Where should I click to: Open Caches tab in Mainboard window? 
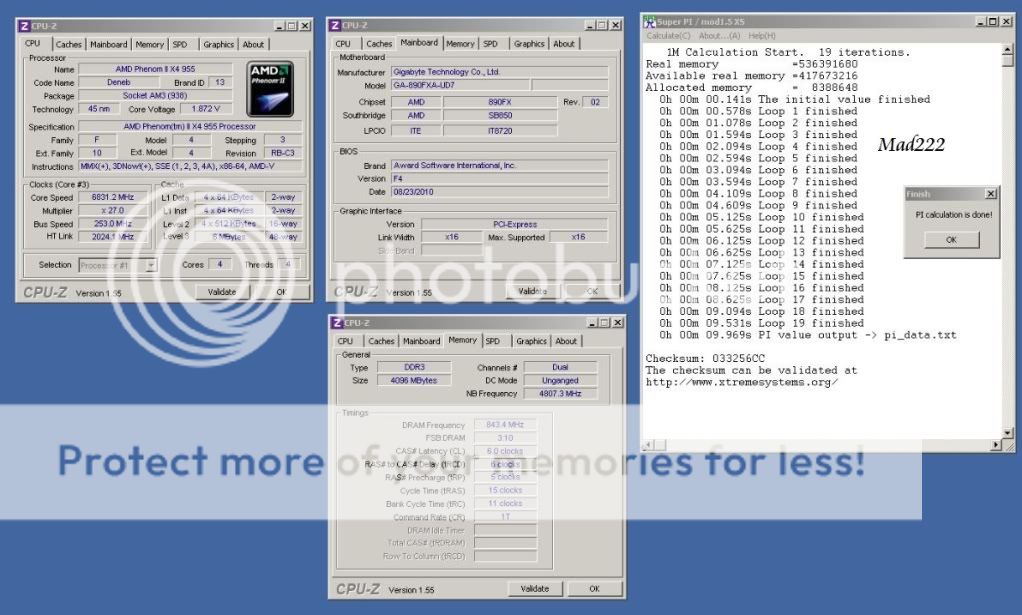(379, 44)
